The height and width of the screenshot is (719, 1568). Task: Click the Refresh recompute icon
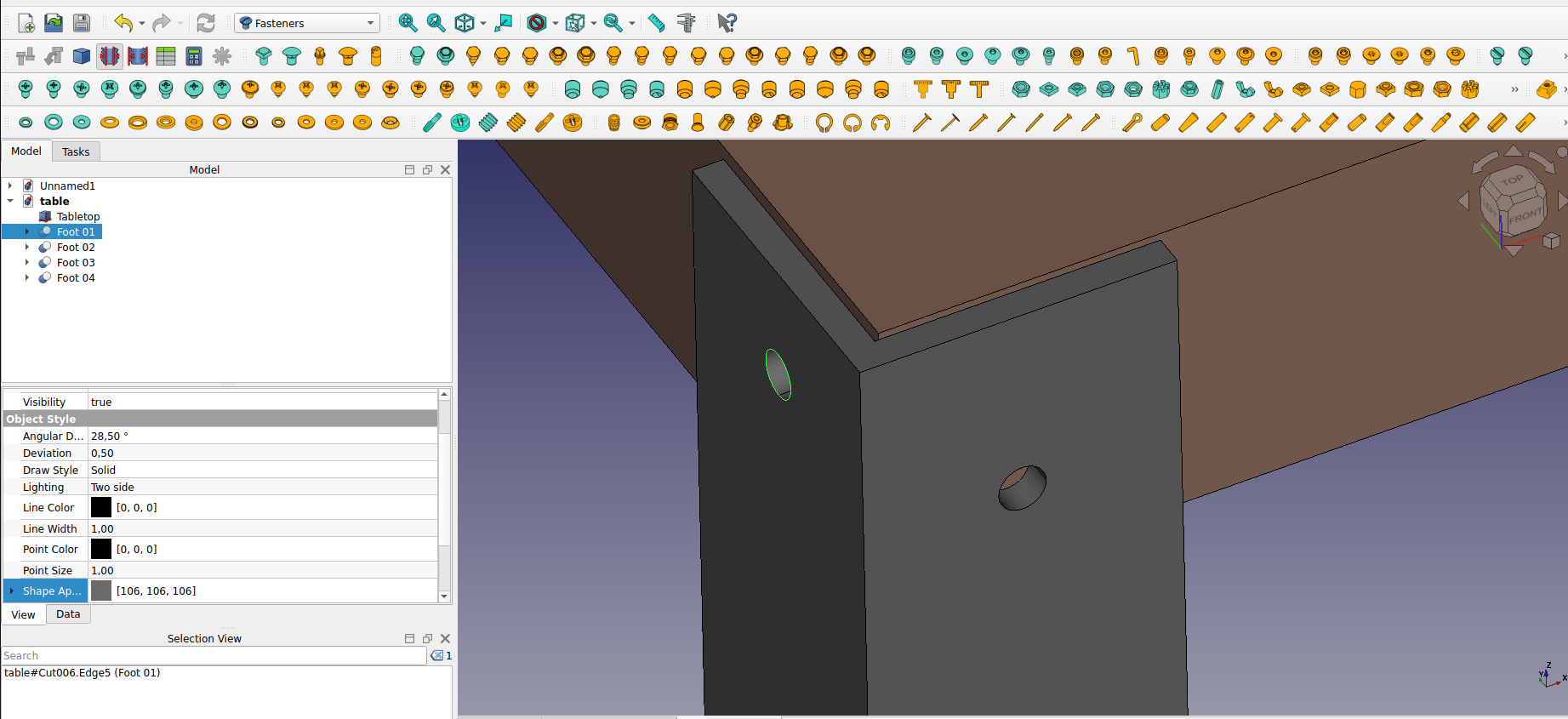tap(206, 23)
